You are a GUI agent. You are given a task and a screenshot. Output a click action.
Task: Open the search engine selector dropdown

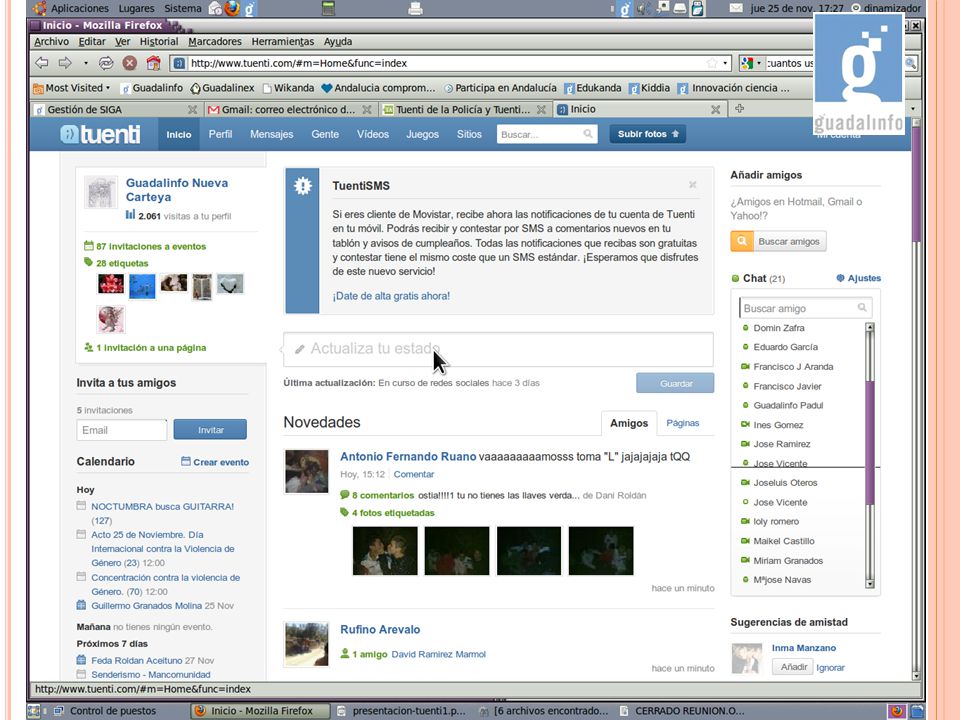pos(751,63)
